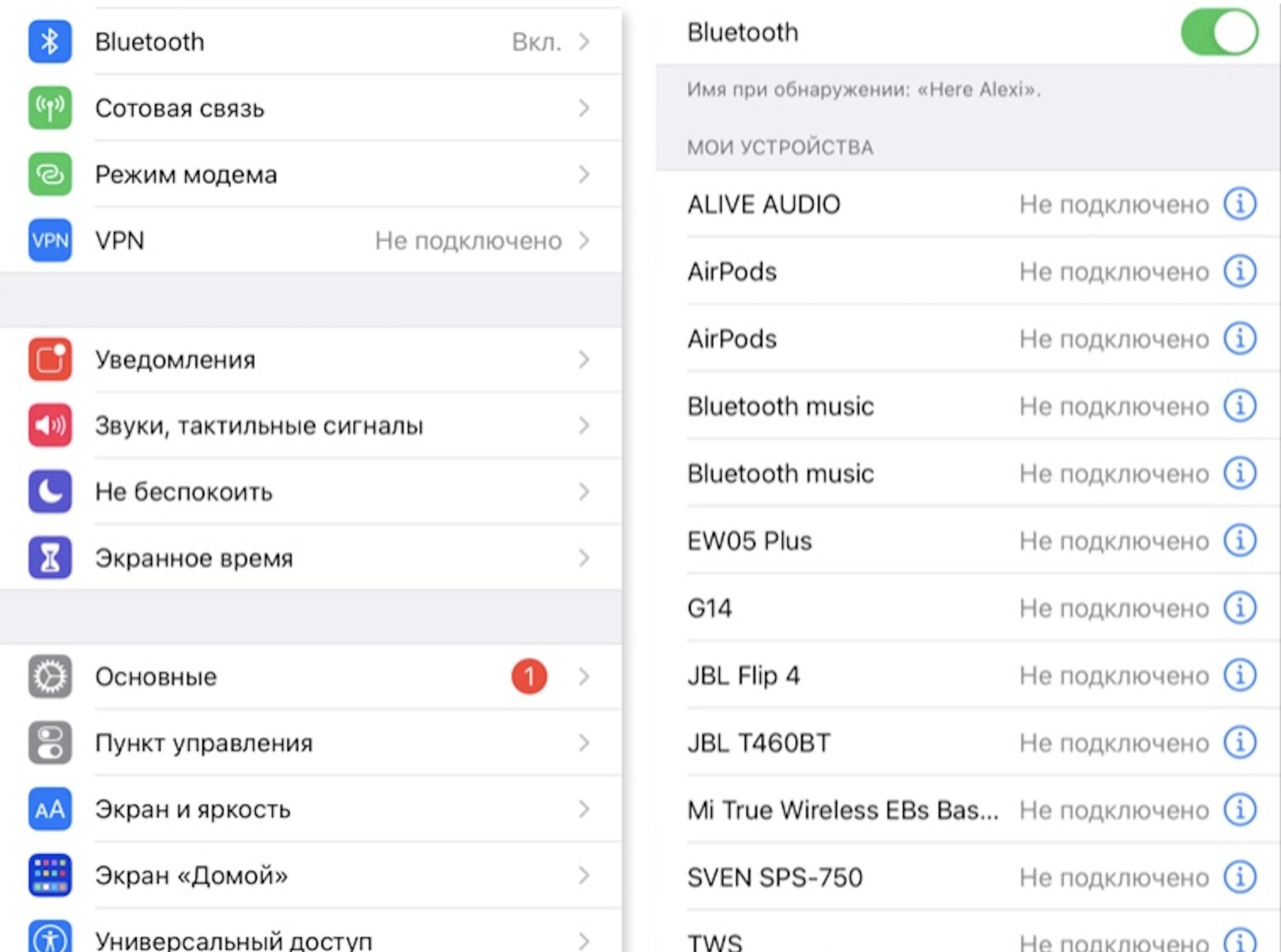Tap the Экран и яркость AA icon
The width and height of the screenshot is (1281, 952).
pos(50,809)
